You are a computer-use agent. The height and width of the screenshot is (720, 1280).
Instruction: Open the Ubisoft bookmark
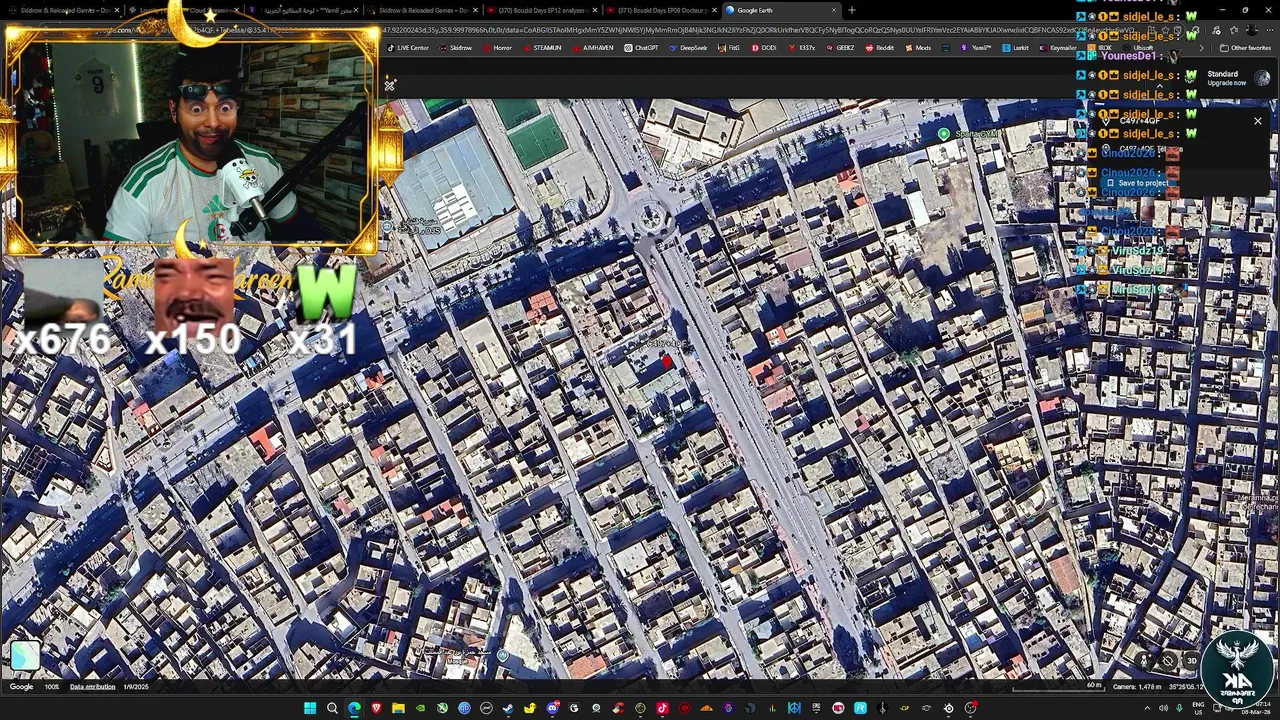[1138, 48]
